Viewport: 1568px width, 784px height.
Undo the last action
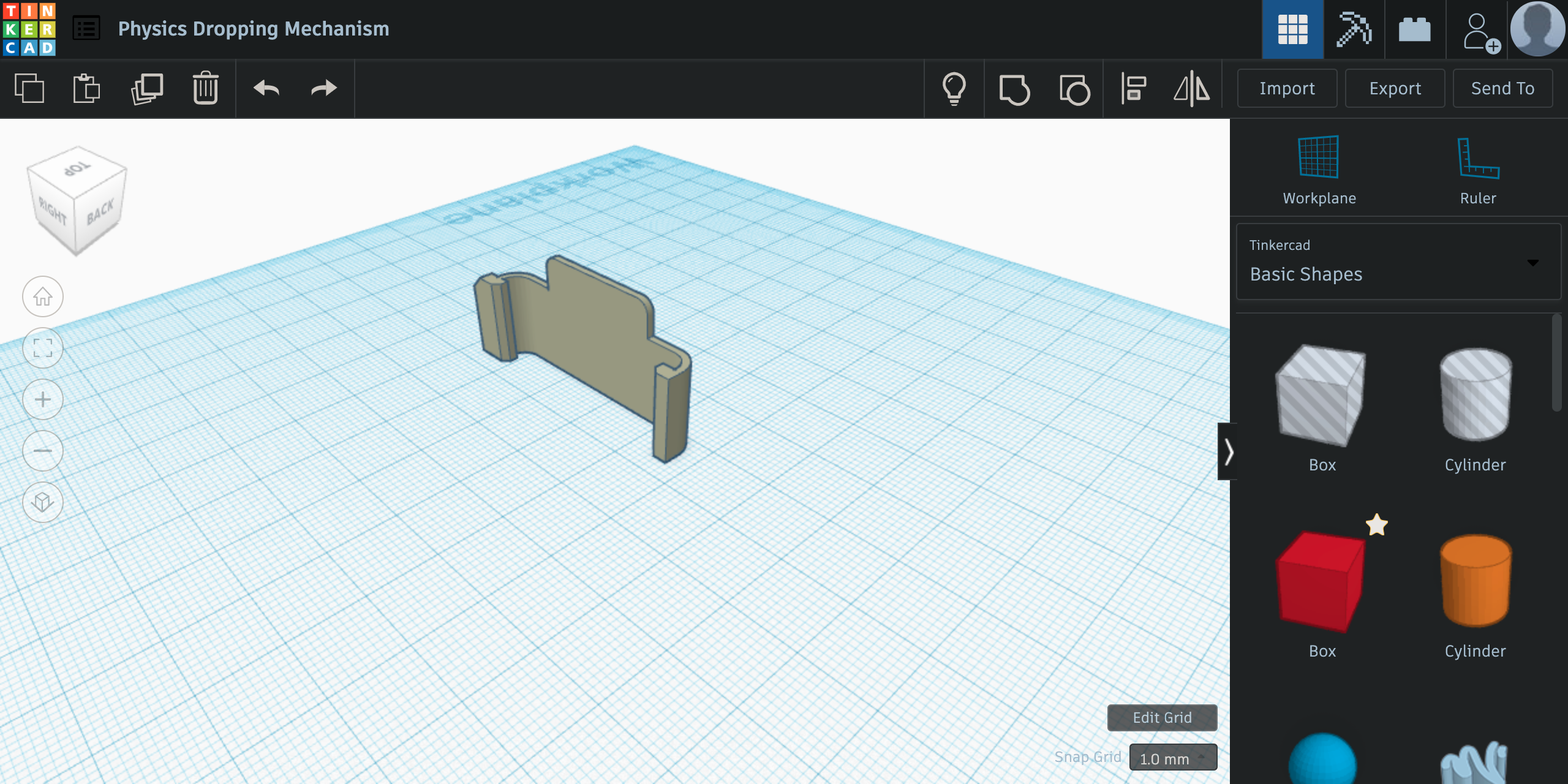click(x=266, y=89)
